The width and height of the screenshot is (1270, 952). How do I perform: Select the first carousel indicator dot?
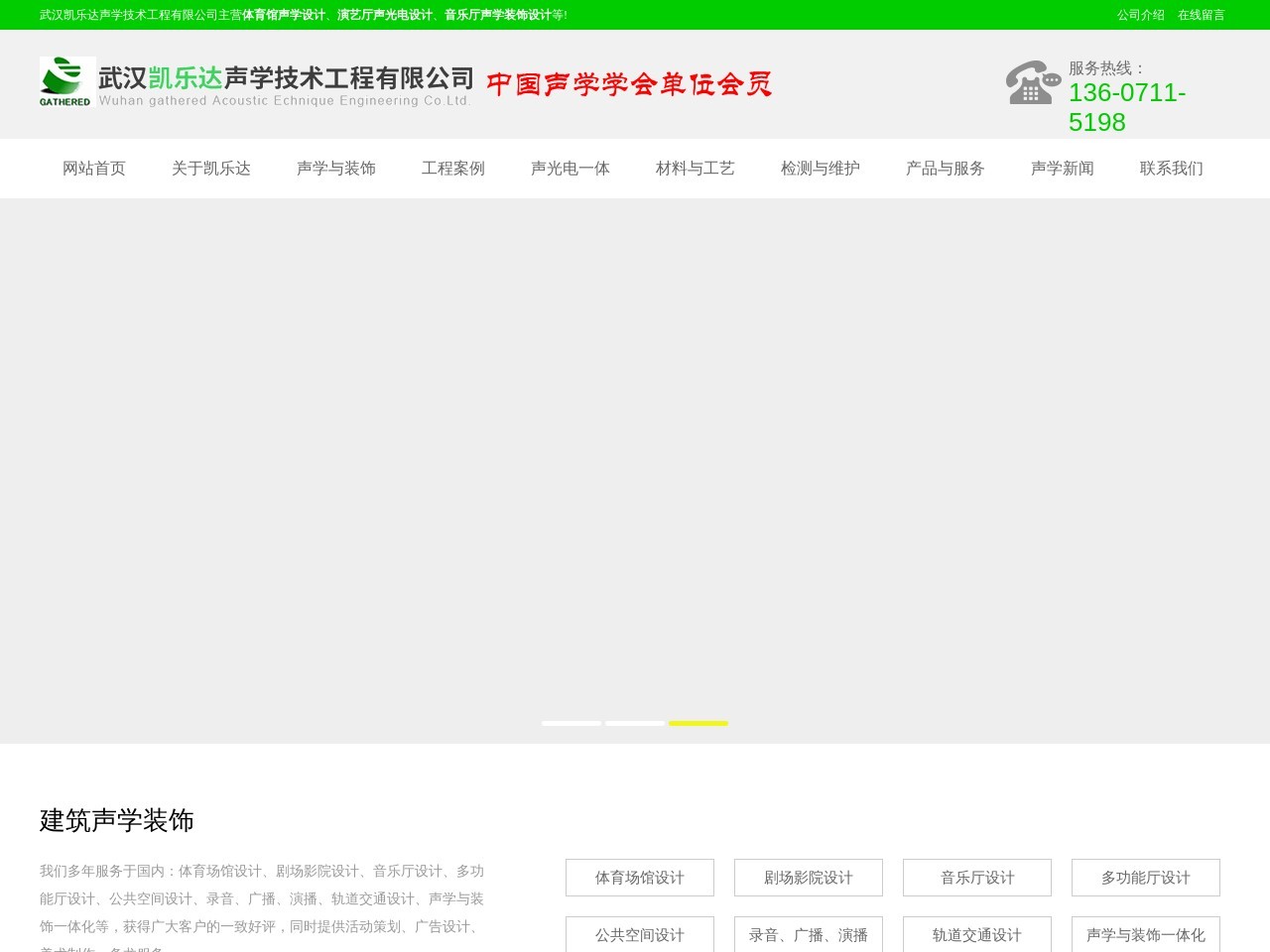coord(571,724)
